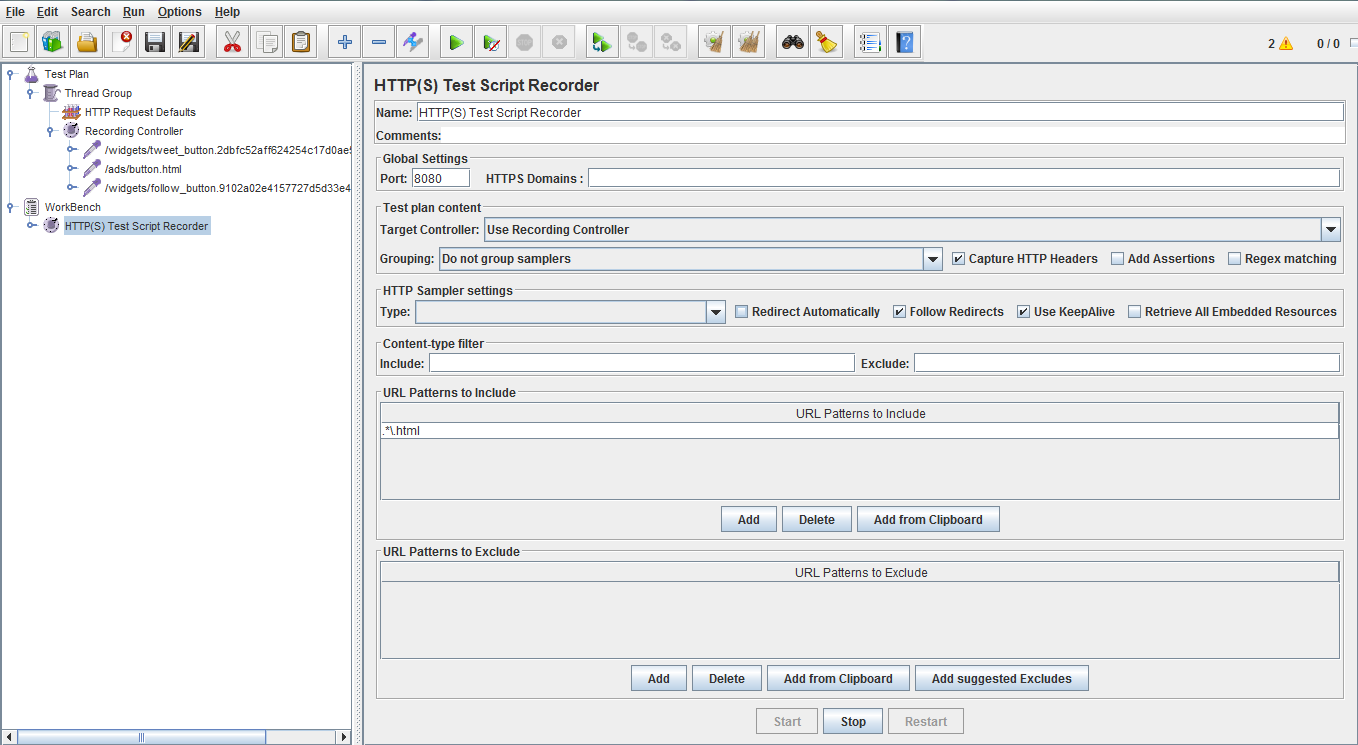
Task: Click the Add suggested Excludes button
Action: click(x=1001, y=677)
